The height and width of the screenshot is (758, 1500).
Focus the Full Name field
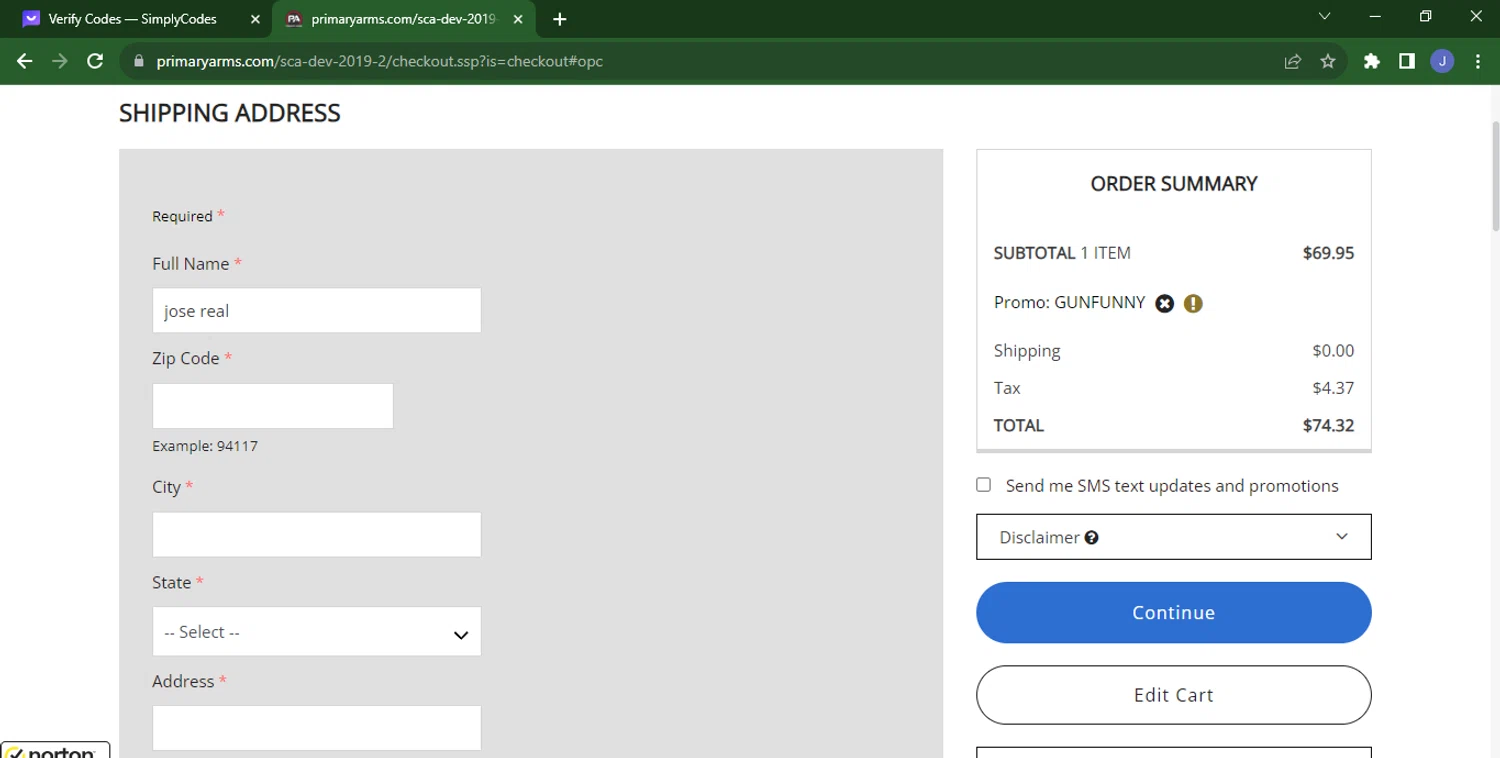coord(317,311)
